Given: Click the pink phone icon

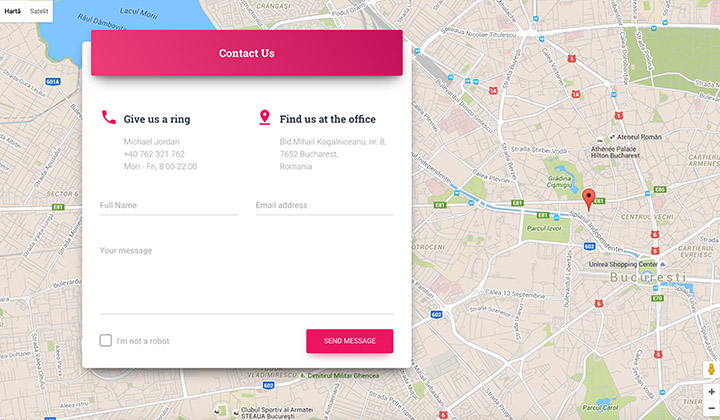Looking at the screenshot, I should click(109, 118).
